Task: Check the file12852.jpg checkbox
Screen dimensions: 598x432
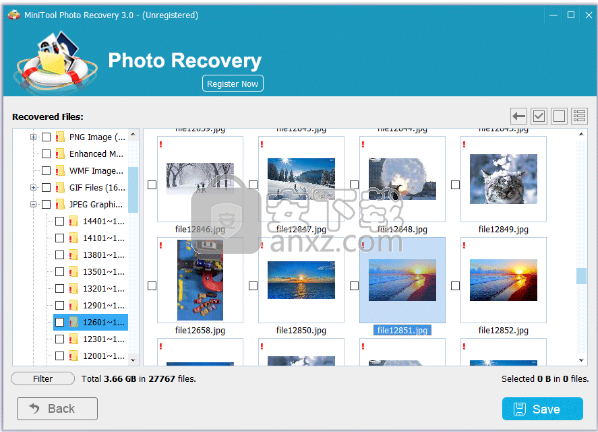Action: 455,286
